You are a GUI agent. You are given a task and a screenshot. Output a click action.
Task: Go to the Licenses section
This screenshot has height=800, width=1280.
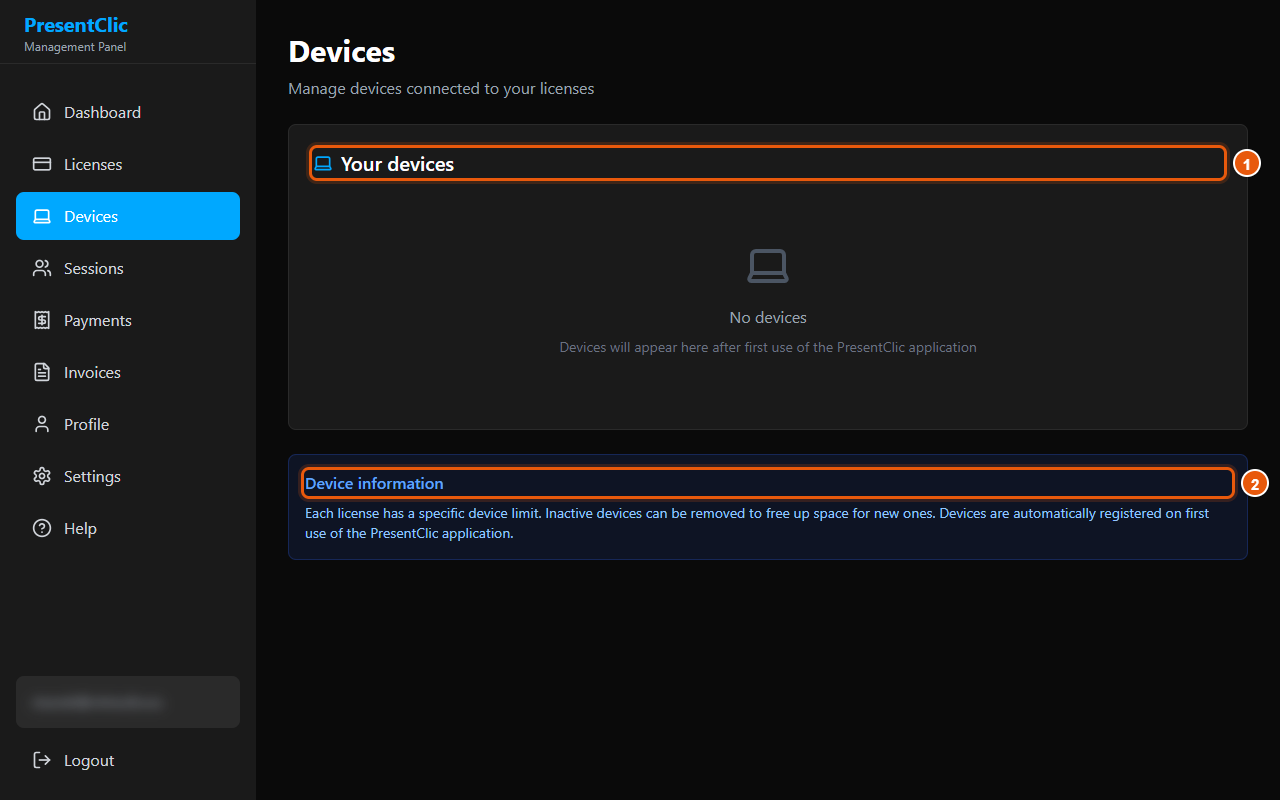(x=128, y=164)
